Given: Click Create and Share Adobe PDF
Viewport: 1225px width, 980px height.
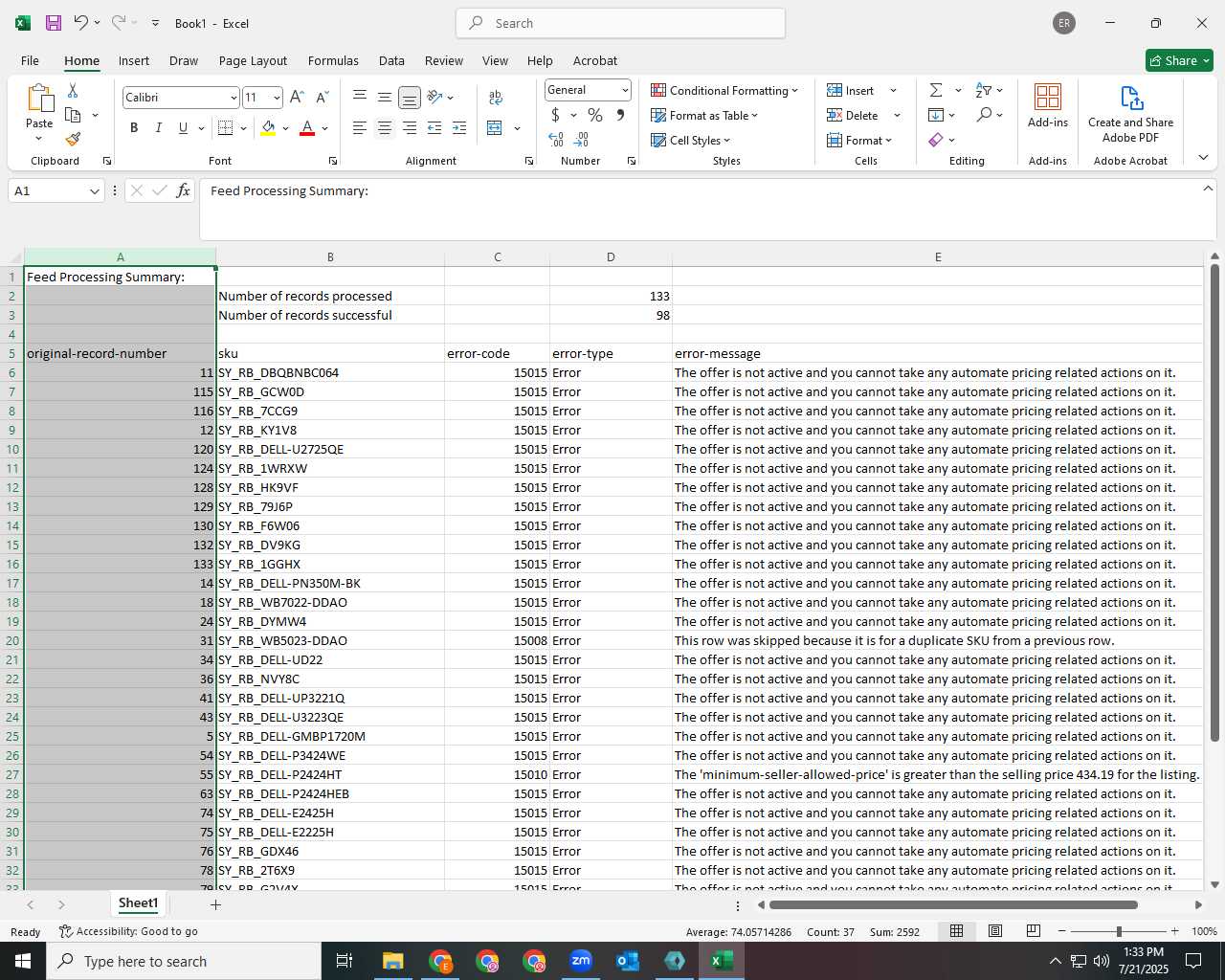Looking at the screenshot, I should tap(1130, 114).
